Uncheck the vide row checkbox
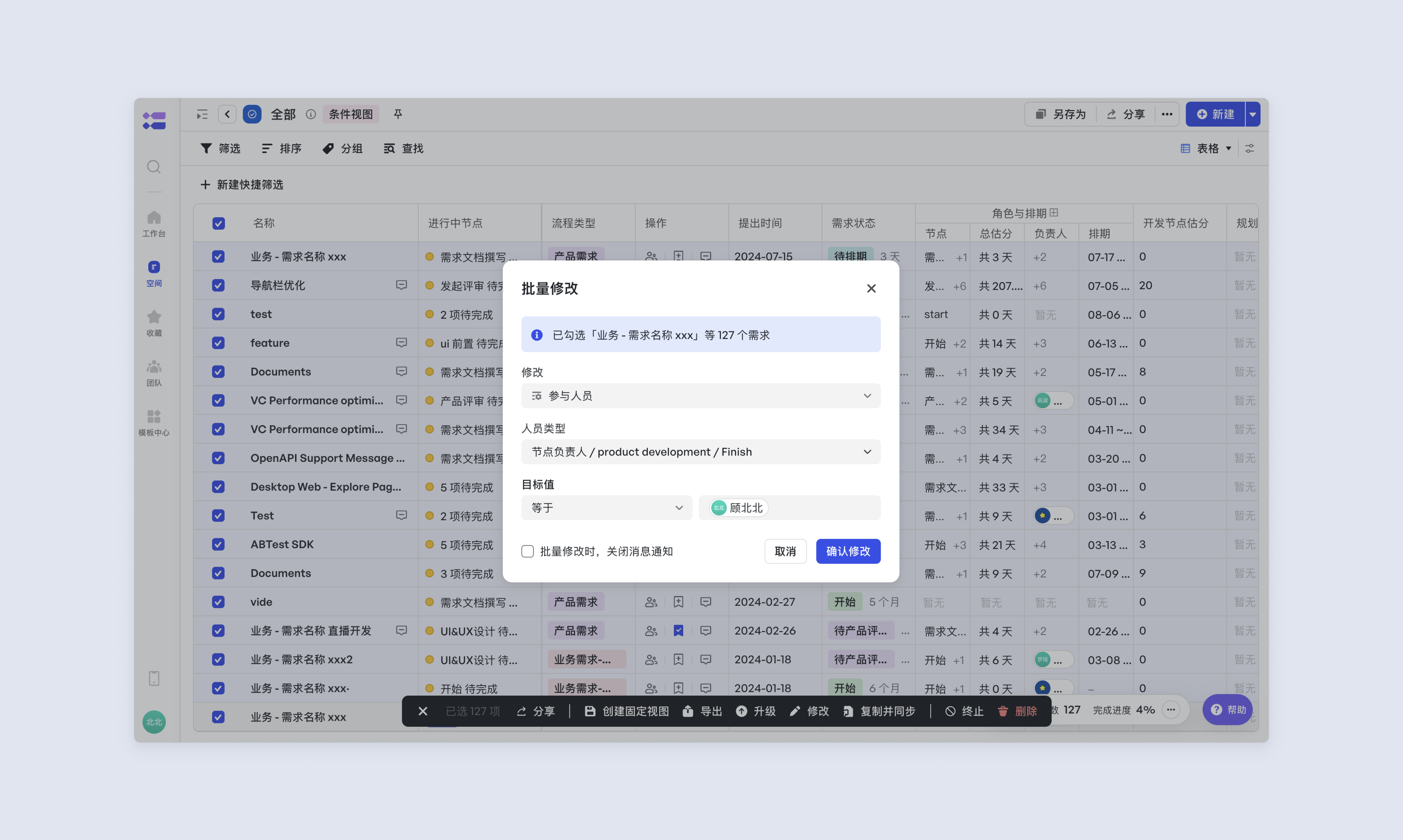 (x=218, y=602)
